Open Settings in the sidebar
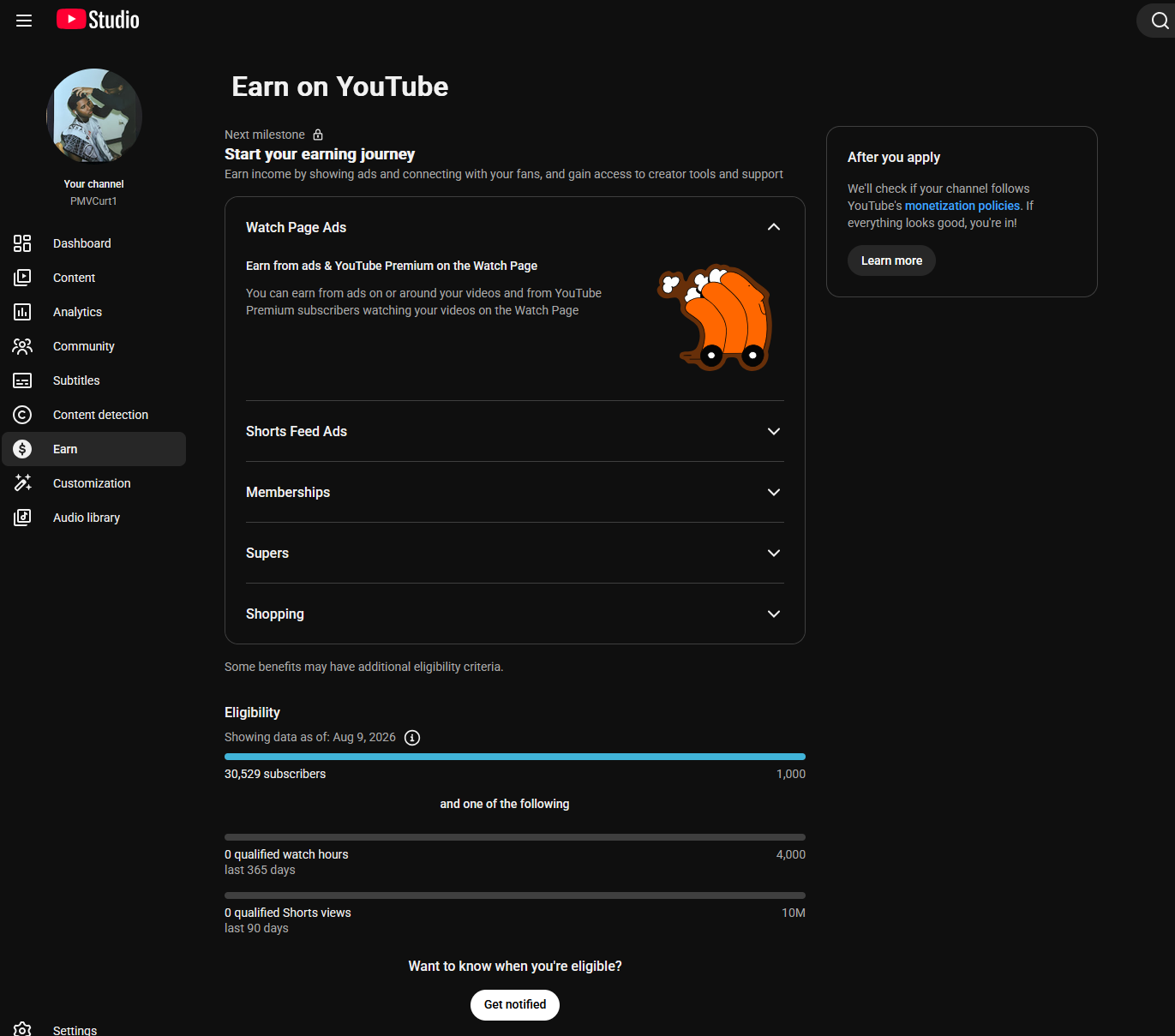Image resolution: width=1175 pixels, height=1036 pixels. [94, 1029]
